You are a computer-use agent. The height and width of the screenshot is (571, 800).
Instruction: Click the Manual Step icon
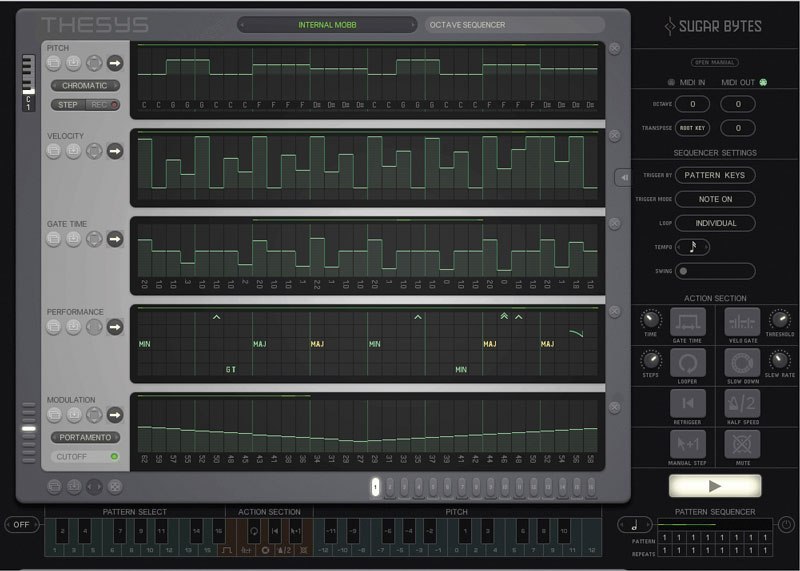tap(687, 445)
